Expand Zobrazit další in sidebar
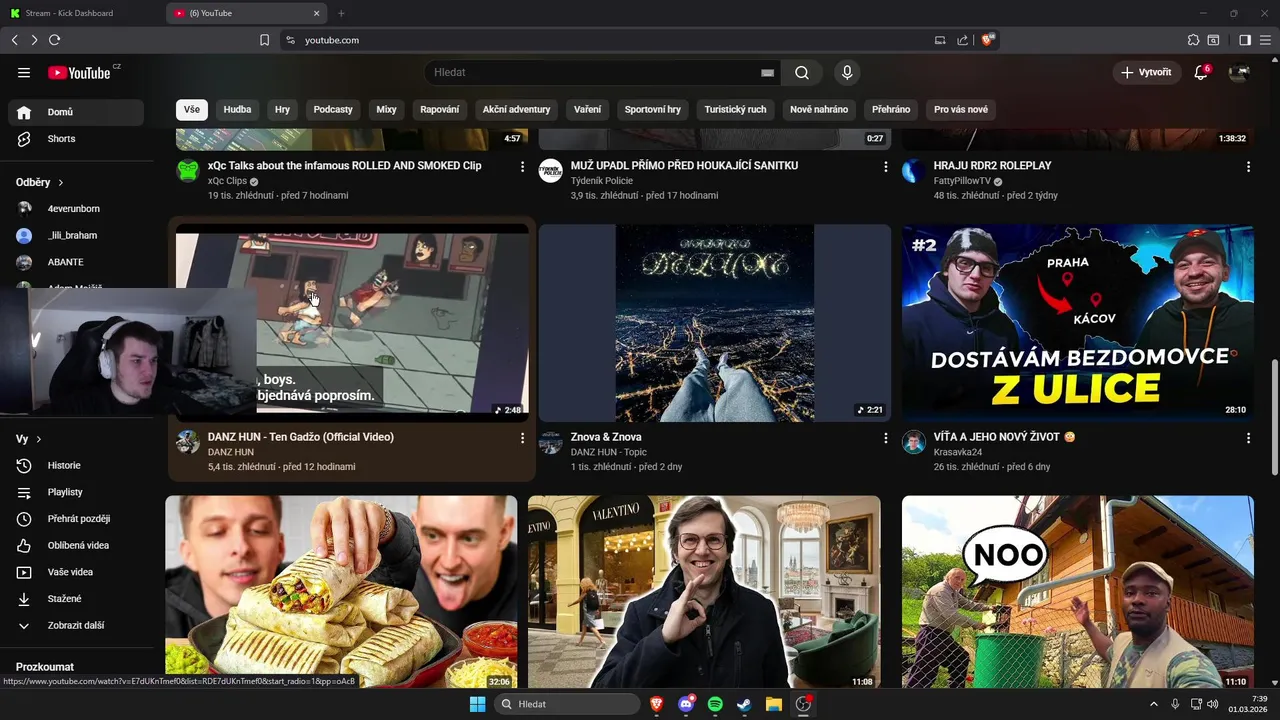This screenshot has height=720, width=1280. (x=76, y=626)
